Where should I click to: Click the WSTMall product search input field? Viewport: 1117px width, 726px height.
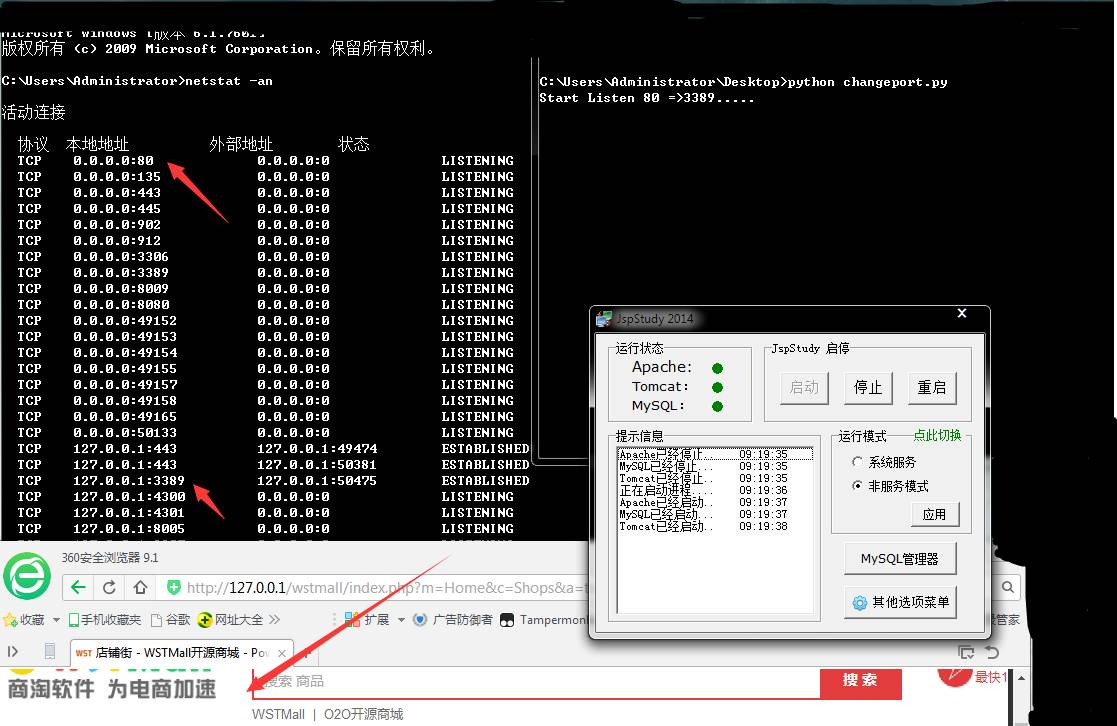pos(536,682)
